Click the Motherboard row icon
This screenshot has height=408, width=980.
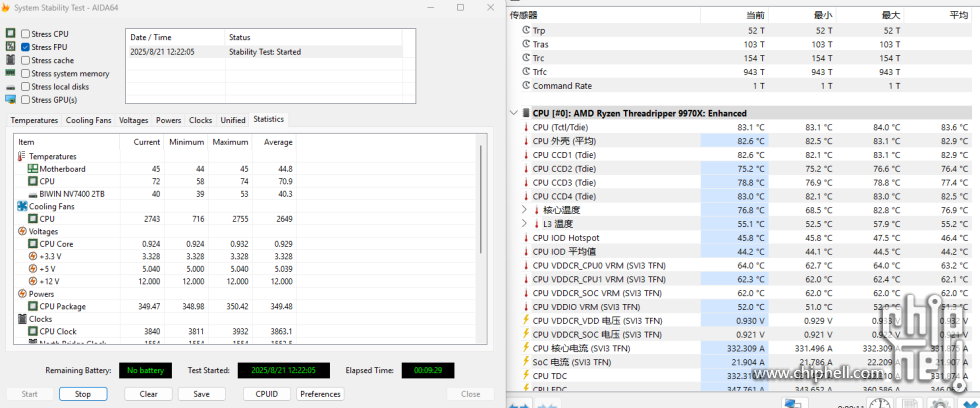33,169
